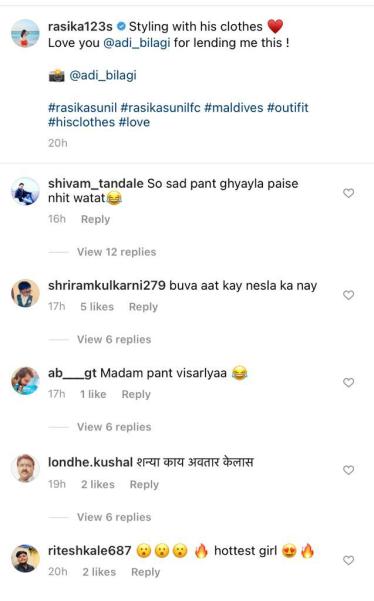
Task: View the 5 likes on shriramkulkarni279's comment
Action: (x=97, y=307)
